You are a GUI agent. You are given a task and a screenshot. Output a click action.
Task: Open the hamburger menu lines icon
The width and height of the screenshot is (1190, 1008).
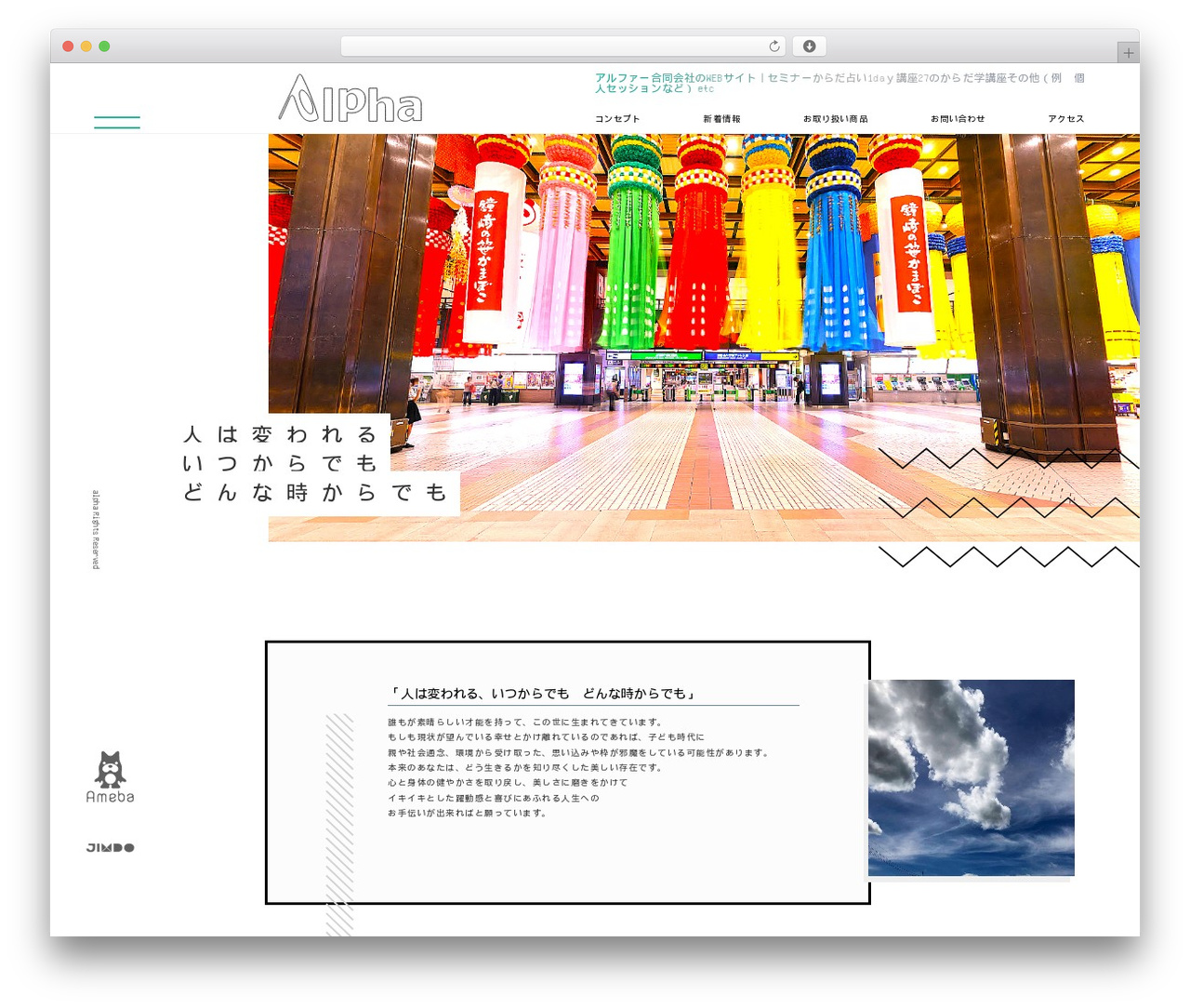click(117, 122)
